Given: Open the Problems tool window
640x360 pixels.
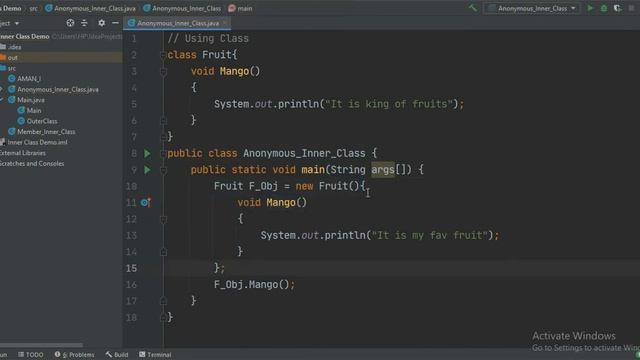Looking at the screenshot, I should [x=75, y=355].
